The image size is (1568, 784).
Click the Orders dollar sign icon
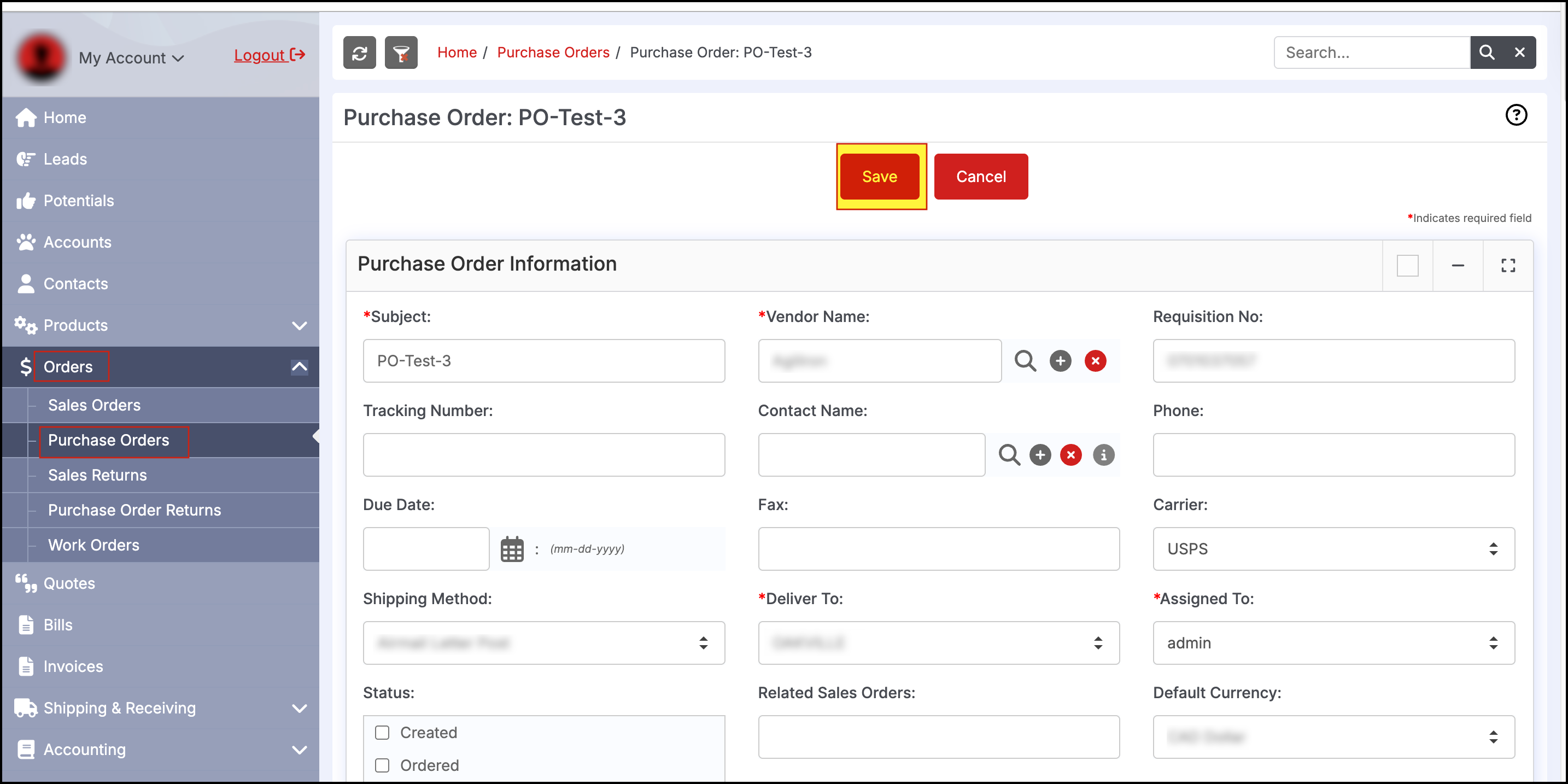coord(26,367)
